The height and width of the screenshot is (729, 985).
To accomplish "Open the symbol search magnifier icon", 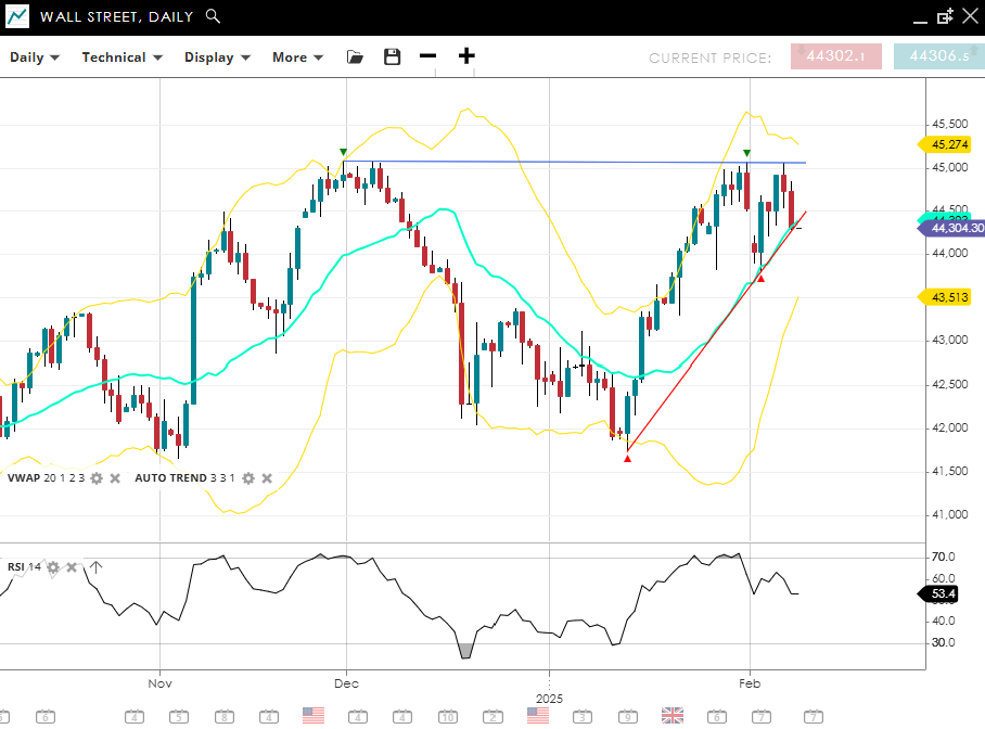I will (x=212, y=16).
